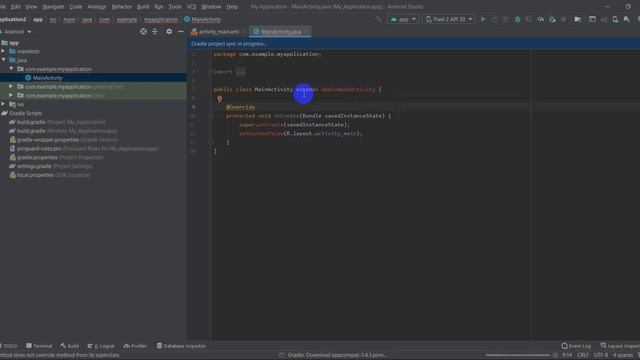The width and height of the screenshot is (640, 360).
Task: Open the Pixel 2 API 30 device dropdown
Action: click(449, 19)
